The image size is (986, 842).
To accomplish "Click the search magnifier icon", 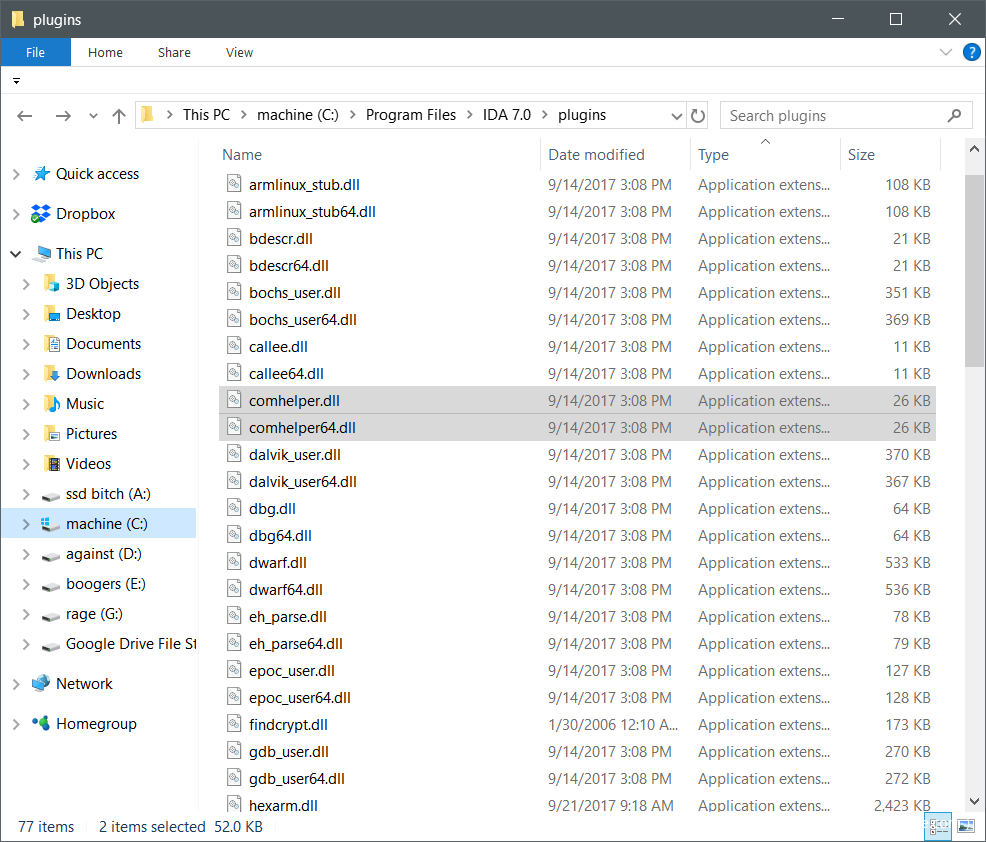I will [x=955, y=115].
